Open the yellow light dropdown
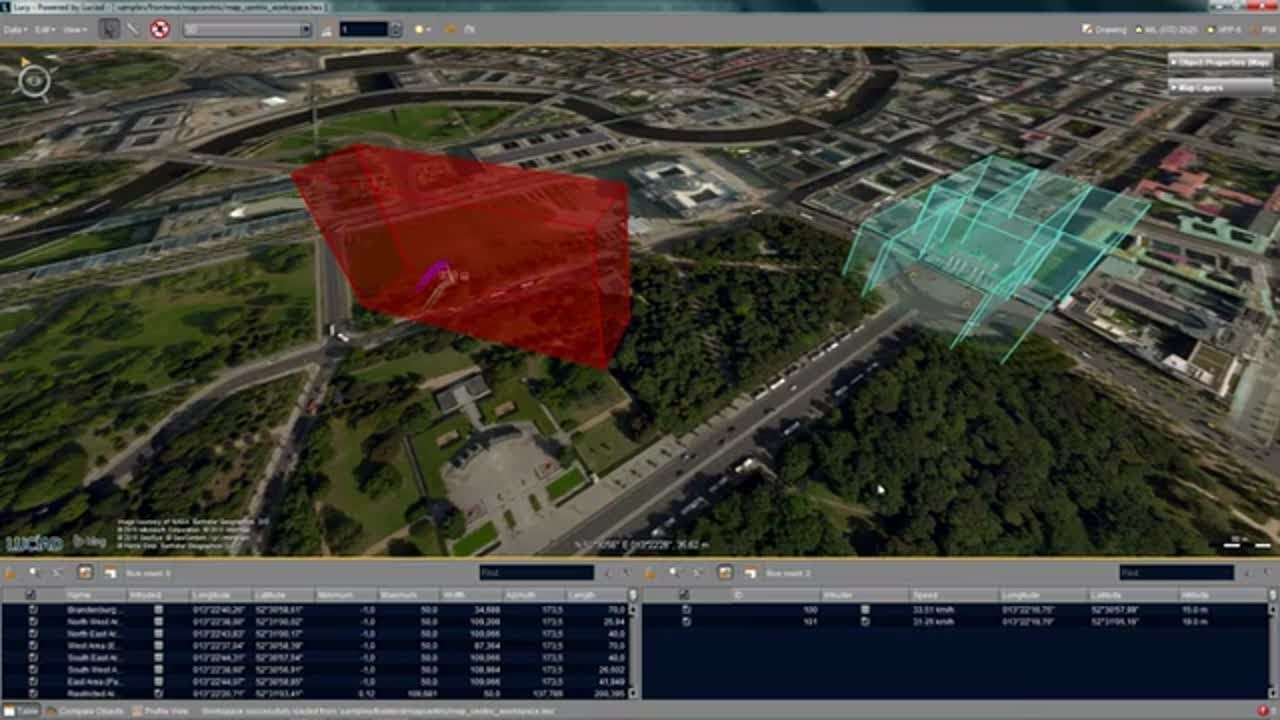Screen dimensions: 1280x720 pyautogui.click(x=422, y=30)
